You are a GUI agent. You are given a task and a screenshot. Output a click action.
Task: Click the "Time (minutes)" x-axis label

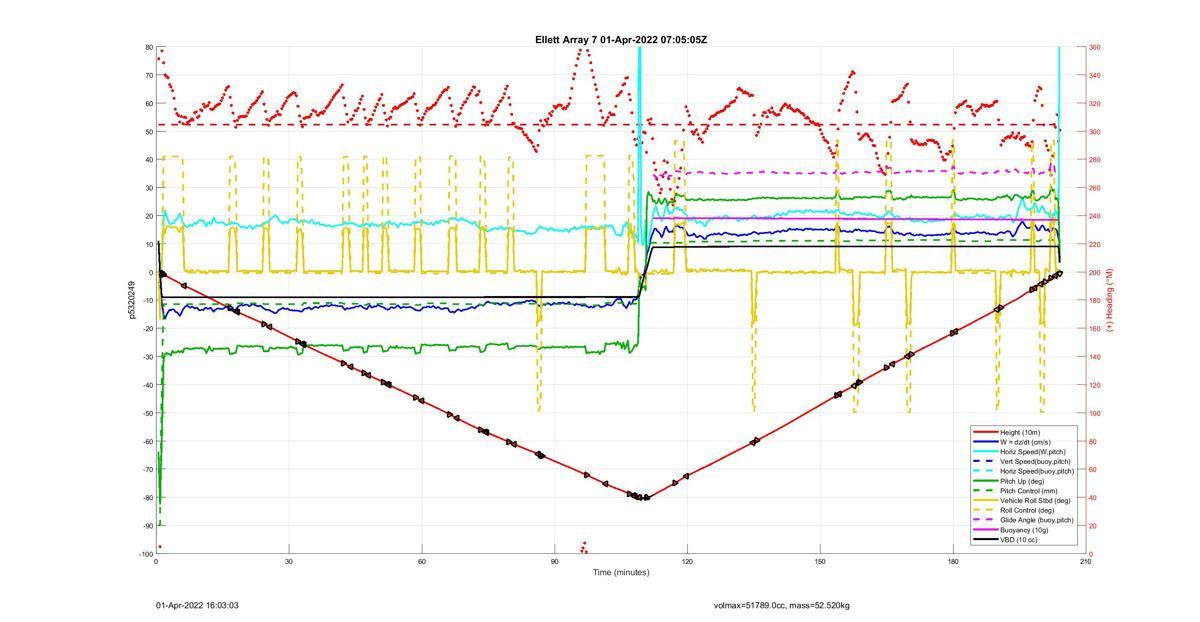[x=621, y=573]
